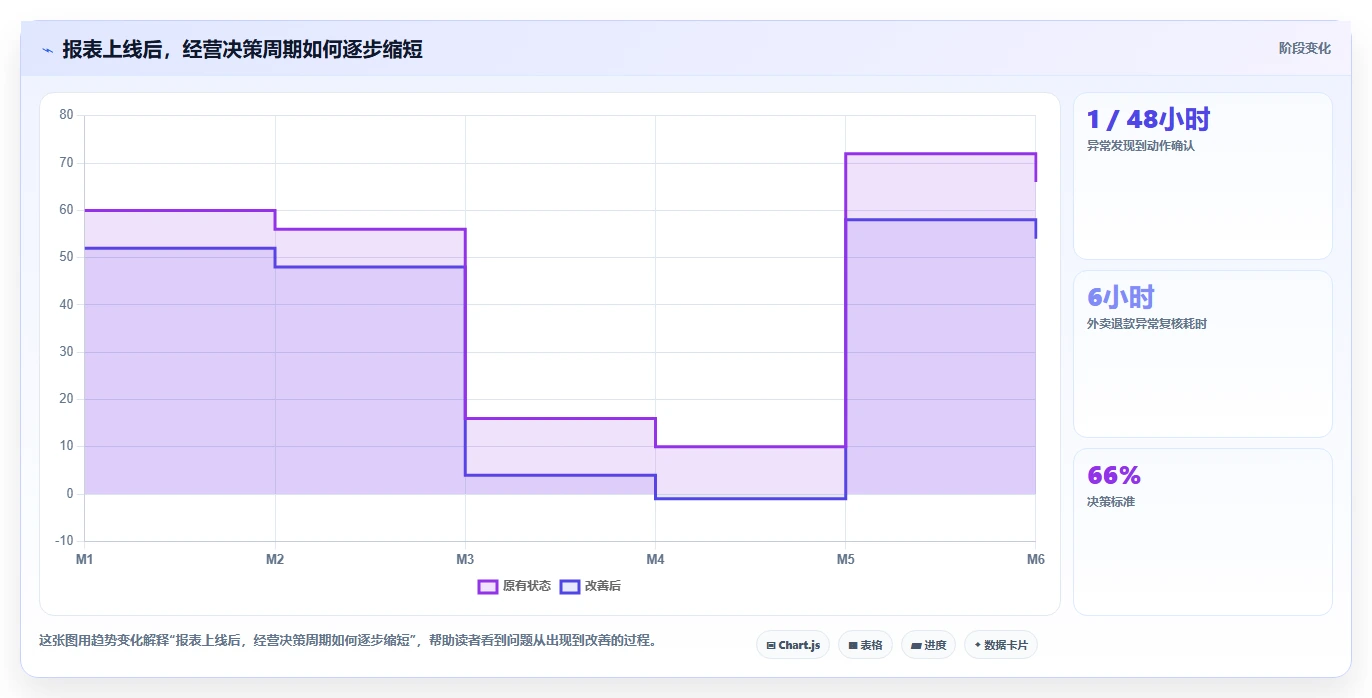Click the M5 x-axis label
The image size is (1372, 698).
(x=845, y=559)
